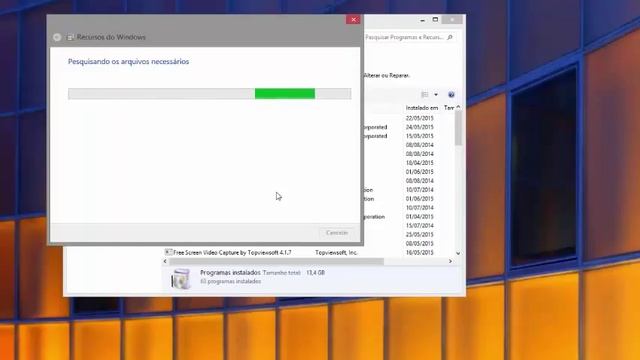The image size is (640, 360).
Task: Open the blue help icon
Action: point(451,95)
